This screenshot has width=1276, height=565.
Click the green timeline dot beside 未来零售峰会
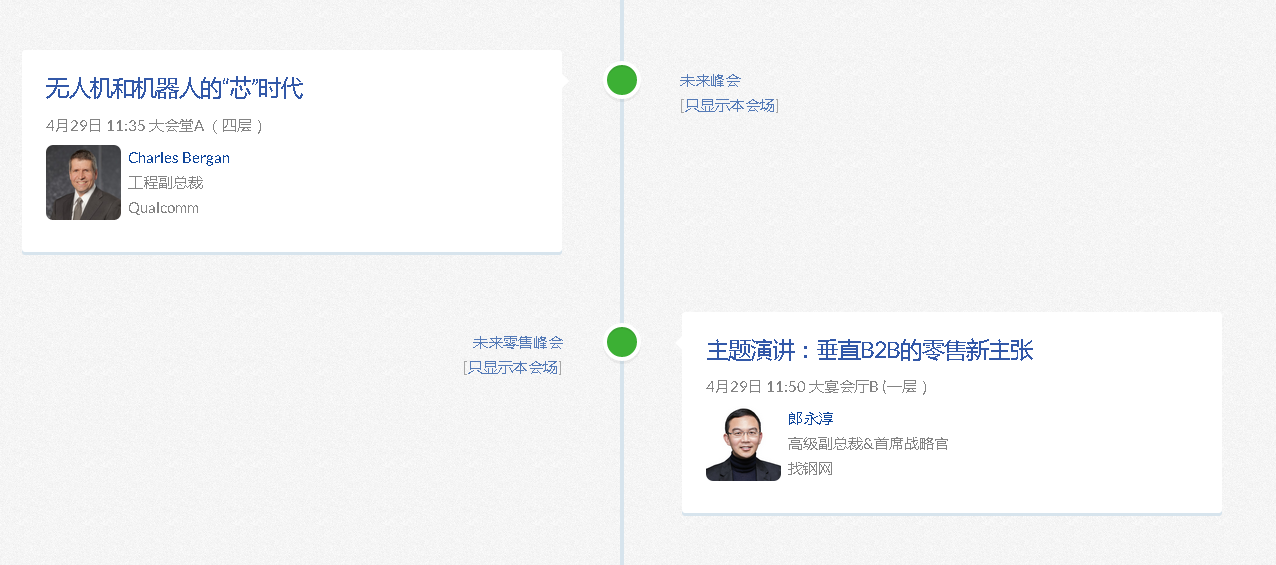pyautogui.click(x=622, y=342)
